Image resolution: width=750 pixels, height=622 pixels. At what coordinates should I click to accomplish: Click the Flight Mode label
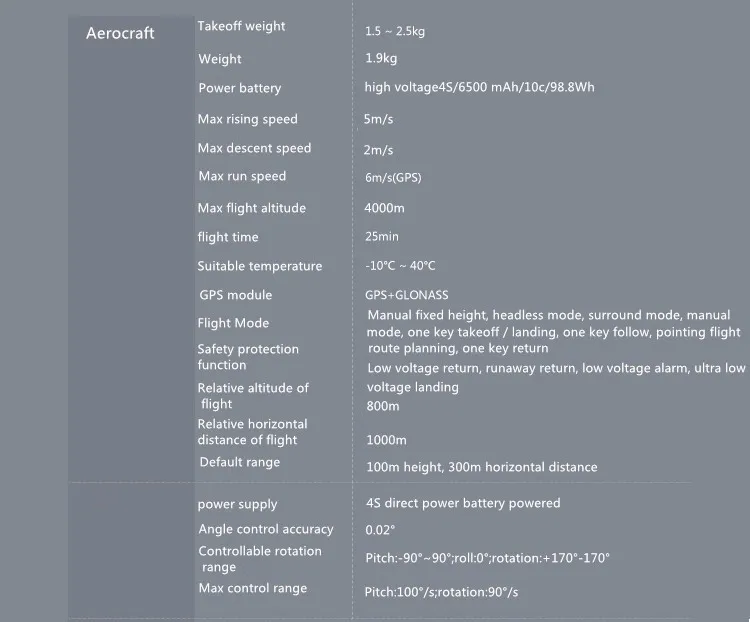coord(233,323)
